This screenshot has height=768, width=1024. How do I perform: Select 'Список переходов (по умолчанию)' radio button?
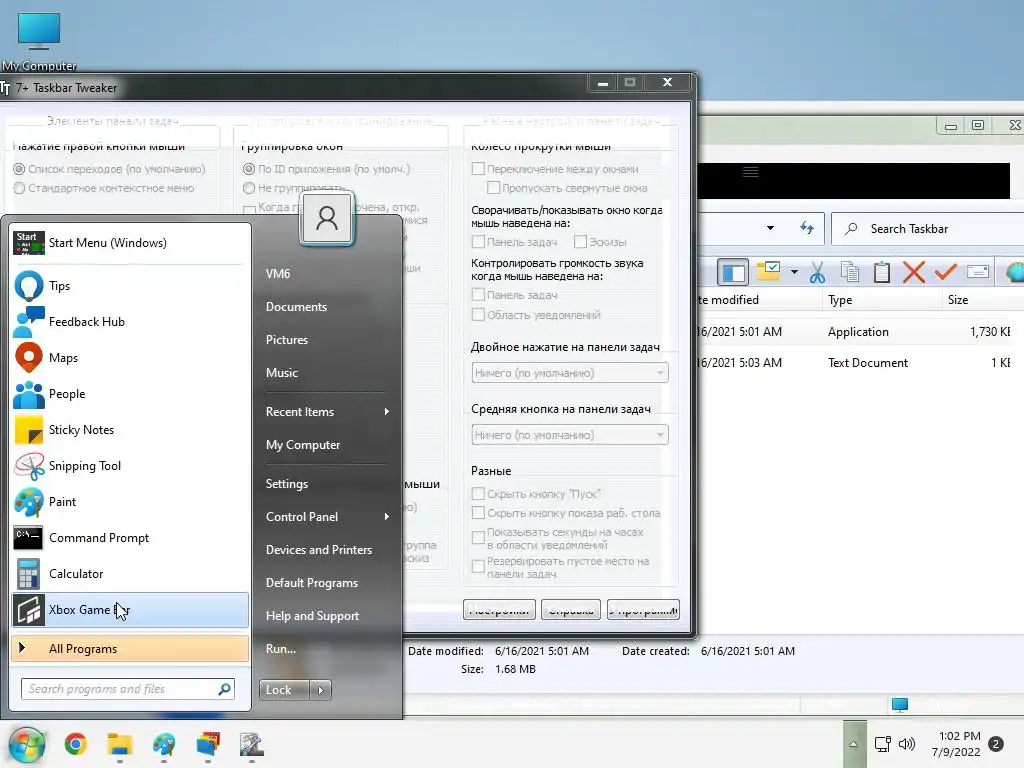point(19,169)
